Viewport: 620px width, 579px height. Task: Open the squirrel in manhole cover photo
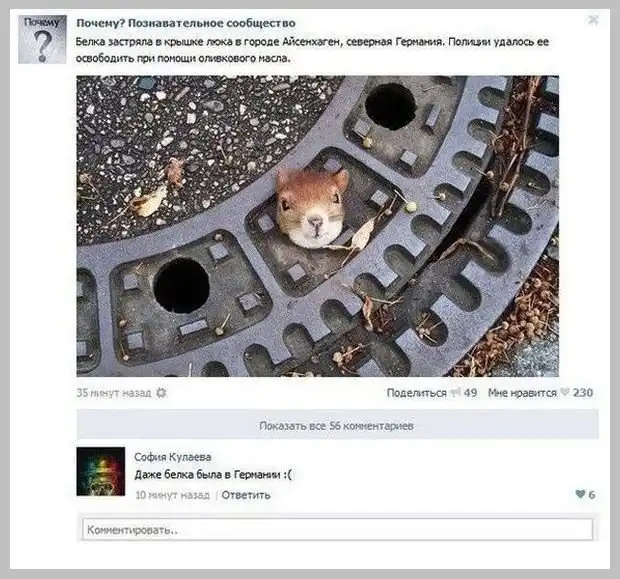click(318, 226)
